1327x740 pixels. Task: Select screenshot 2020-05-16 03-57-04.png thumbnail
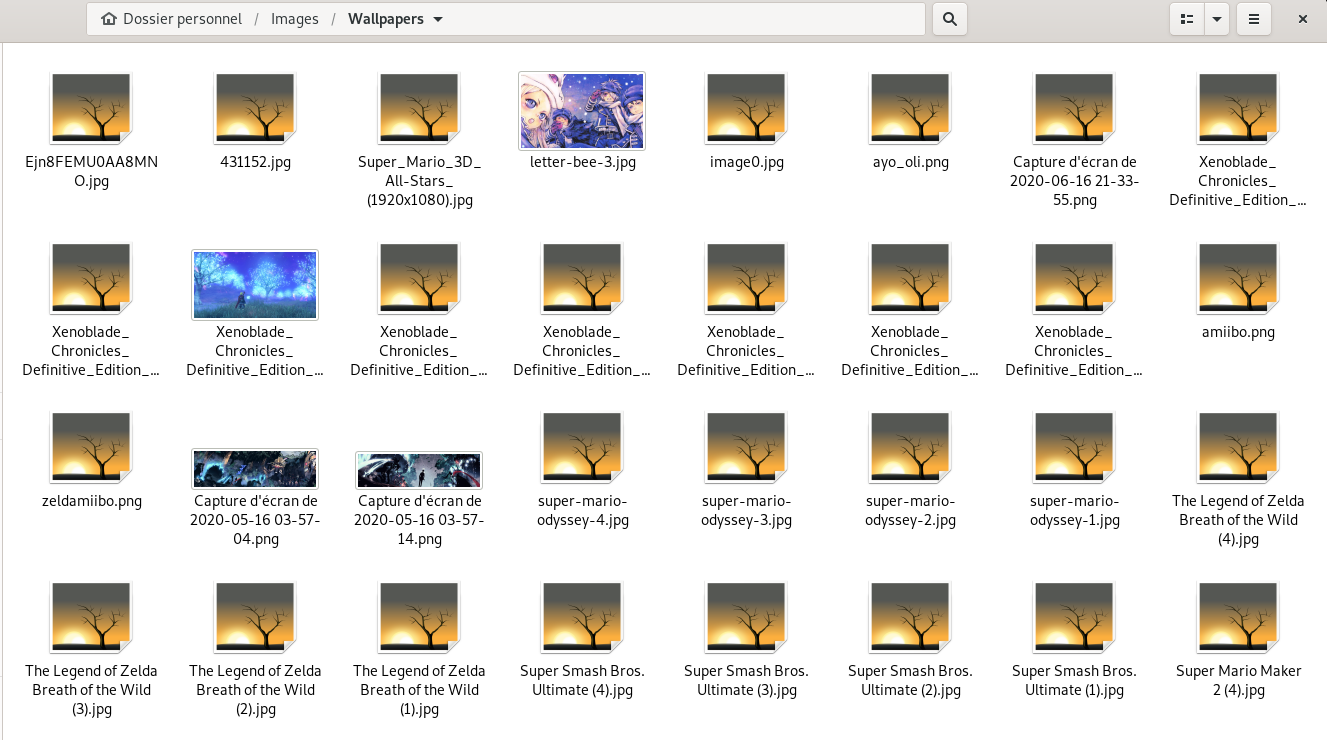click(x=255, y=469)
